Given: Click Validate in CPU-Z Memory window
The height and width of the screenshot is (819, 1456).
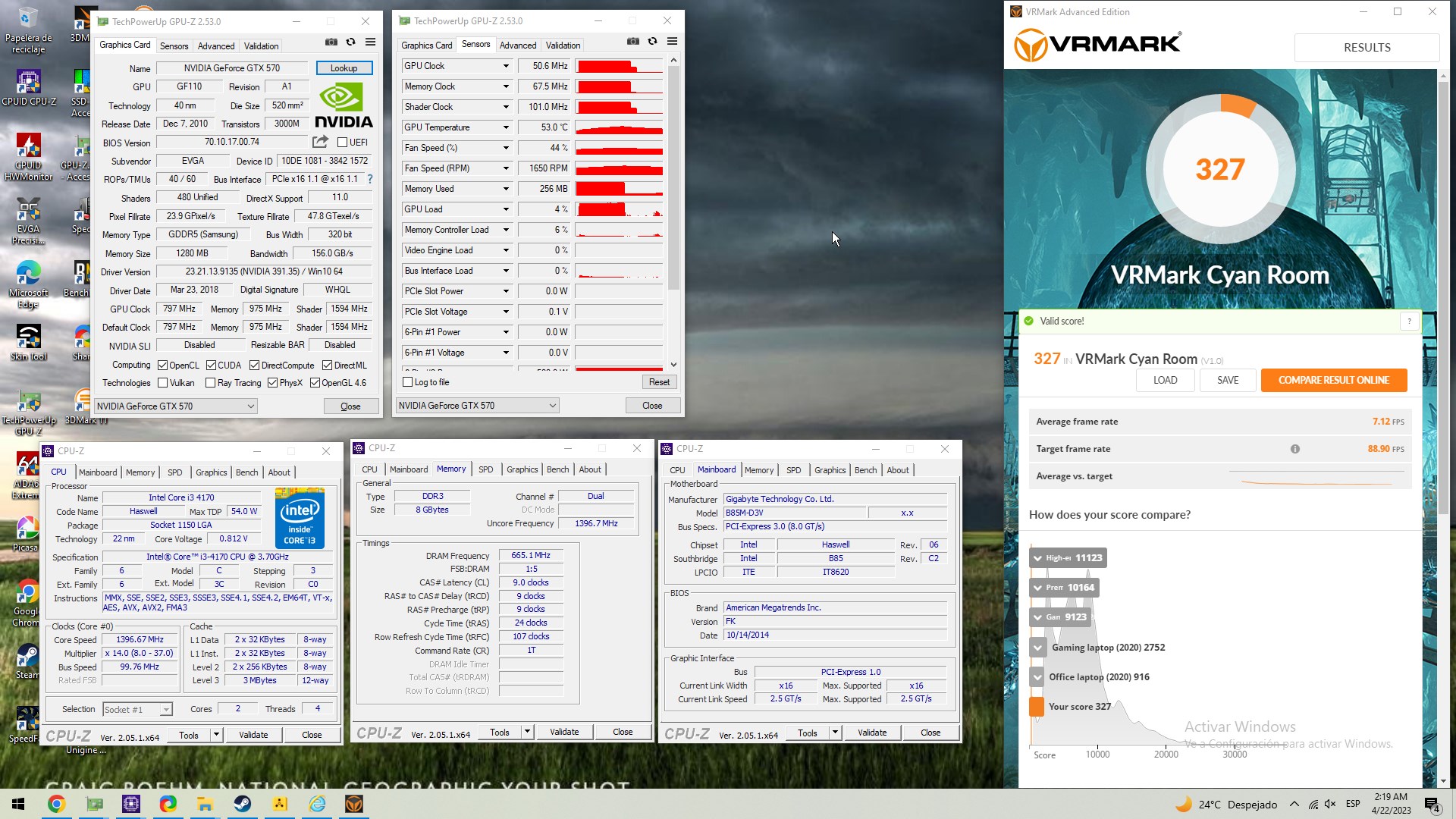Looking at the screenshot, I should click(x=564, y=733).
